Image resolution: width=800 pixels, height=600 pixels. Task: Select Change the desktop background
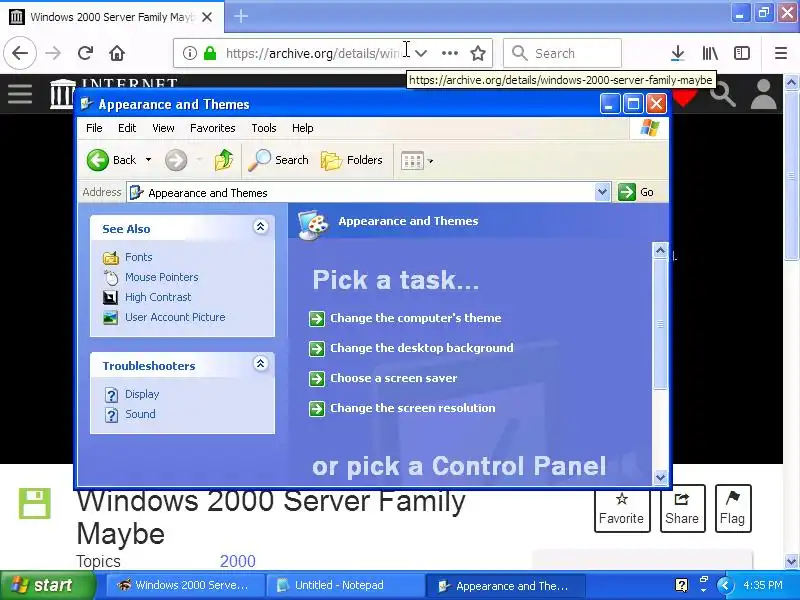click(421, 348)
